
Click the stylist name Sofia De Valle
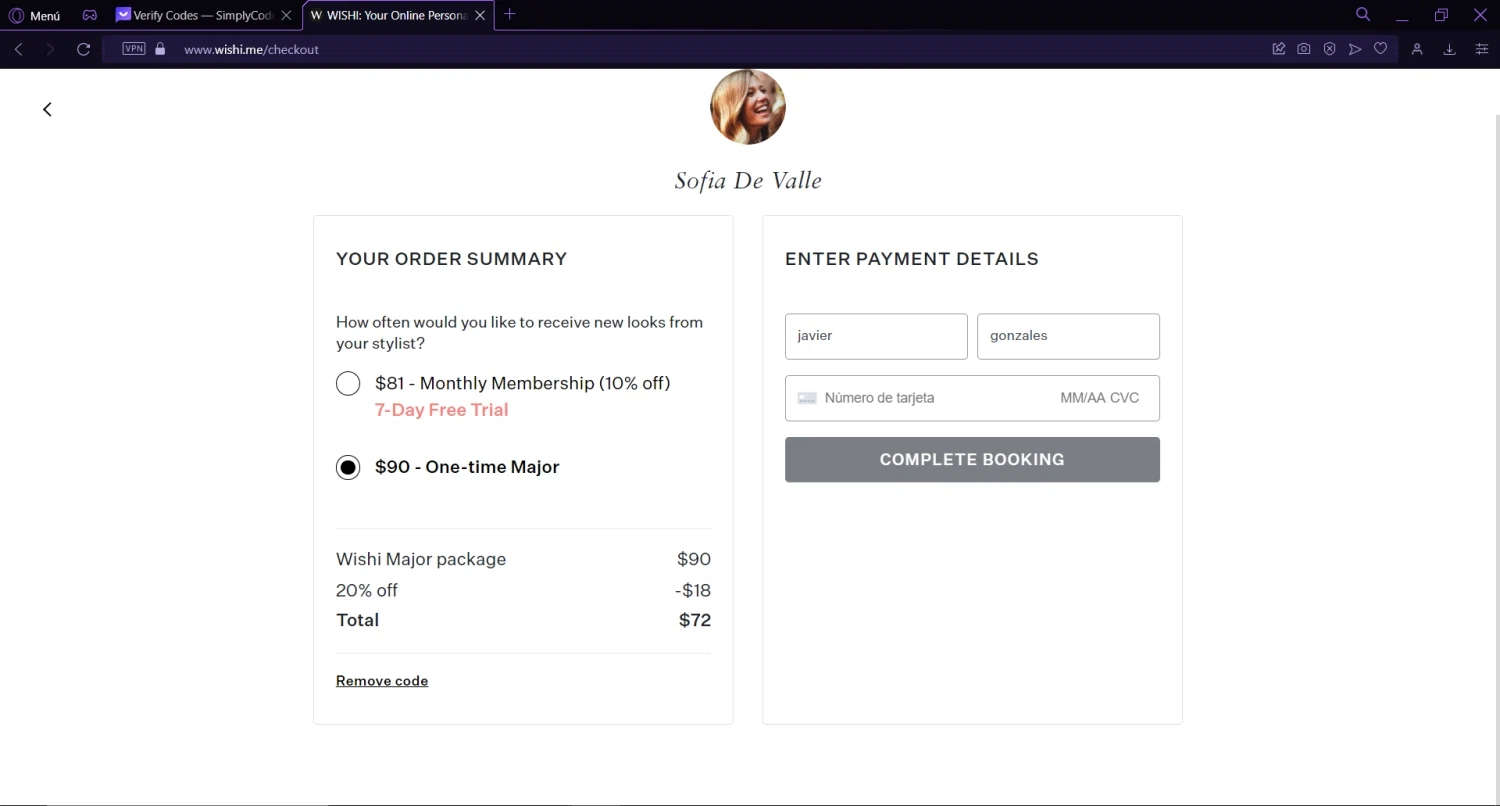748,181
